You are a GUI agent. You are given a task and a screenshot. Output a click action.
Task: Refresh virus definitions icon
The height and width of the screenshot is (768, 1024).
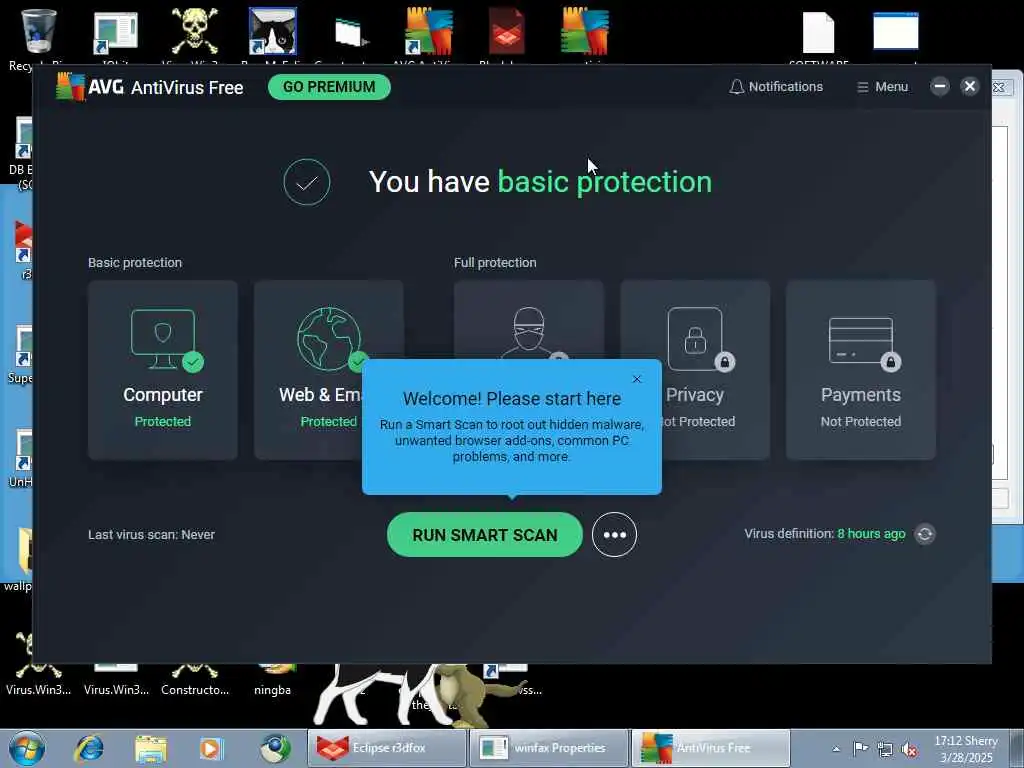click(x=925, y=534)
